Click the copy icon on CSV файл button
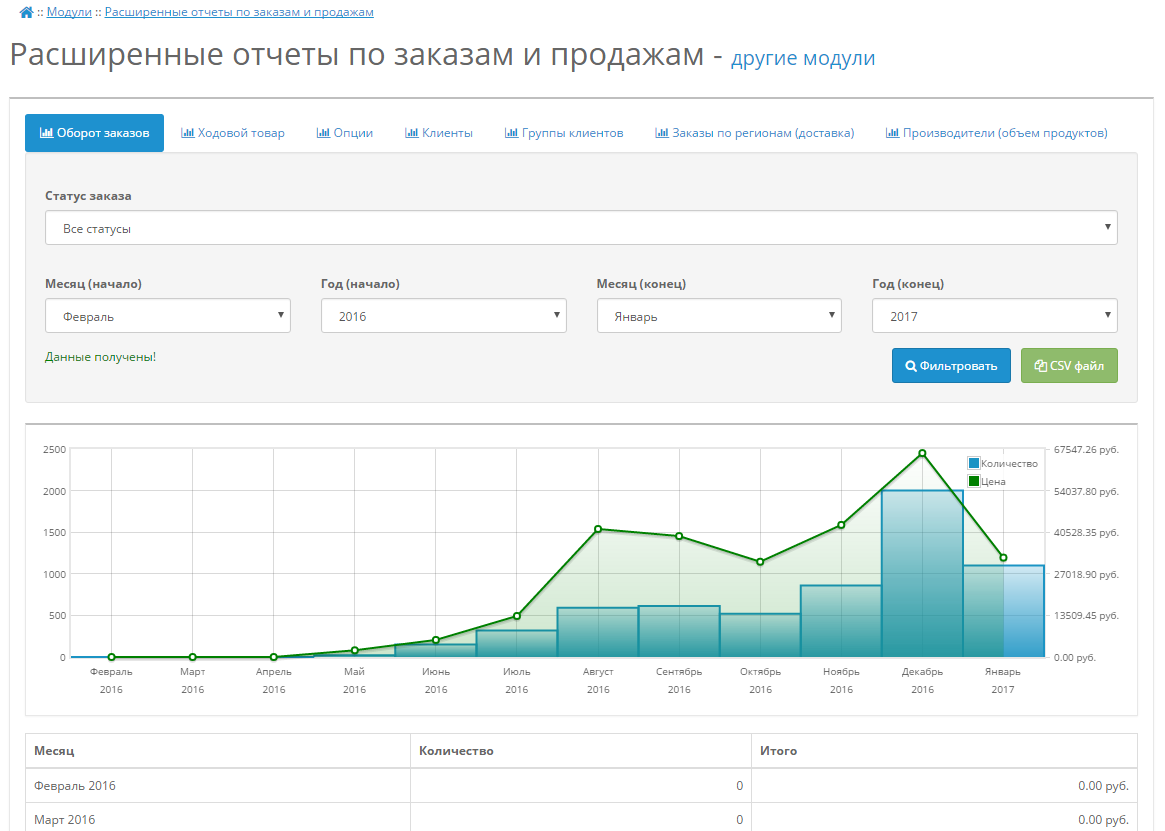 click(1040, 366)
